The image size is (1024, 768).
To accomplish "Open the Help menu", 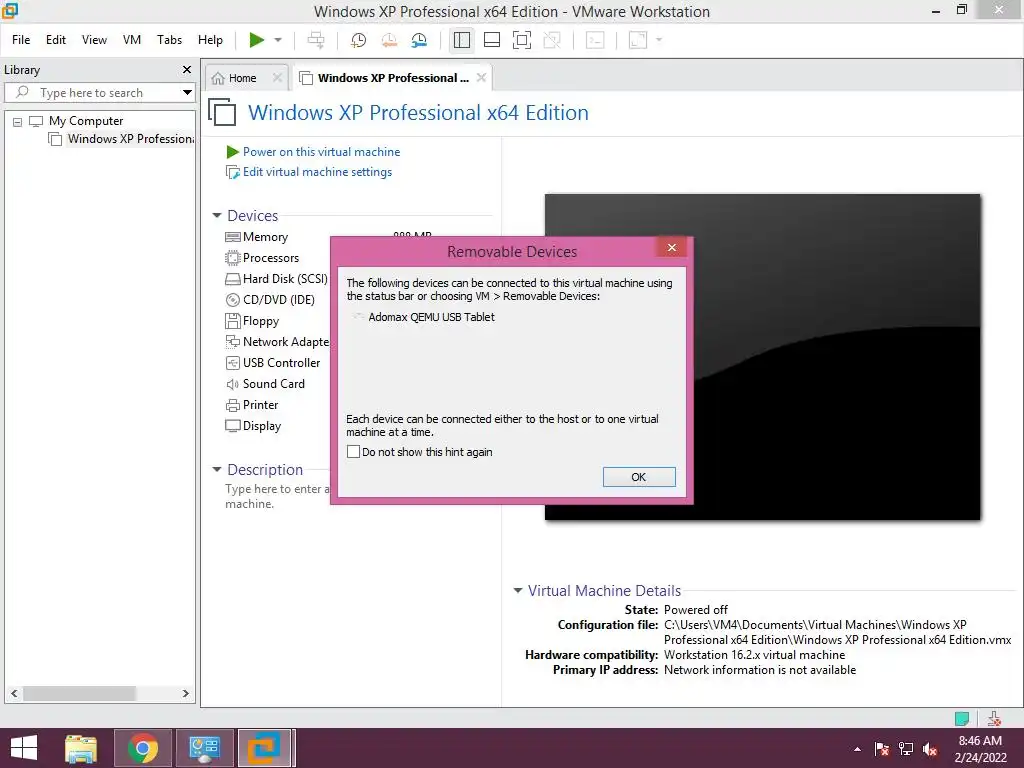I will coord(210,40).
